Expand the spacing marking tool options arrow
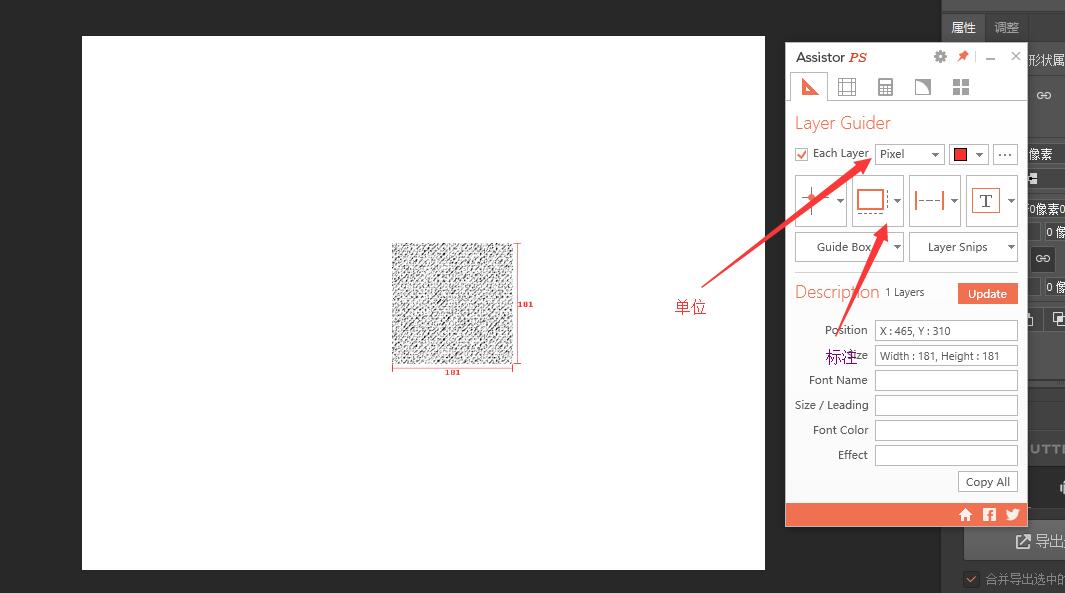The width and height of the screenshot is (1065, 593). (x=954, y=201)
